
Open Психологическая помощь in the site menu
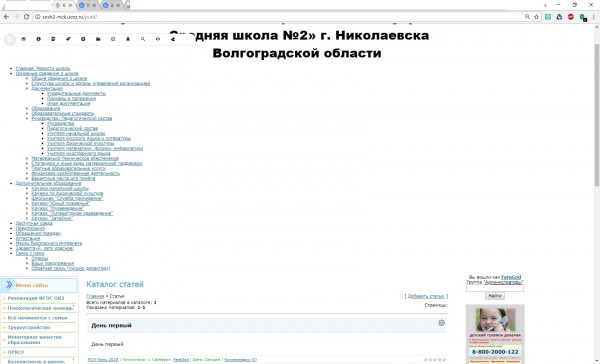[40, 308]
